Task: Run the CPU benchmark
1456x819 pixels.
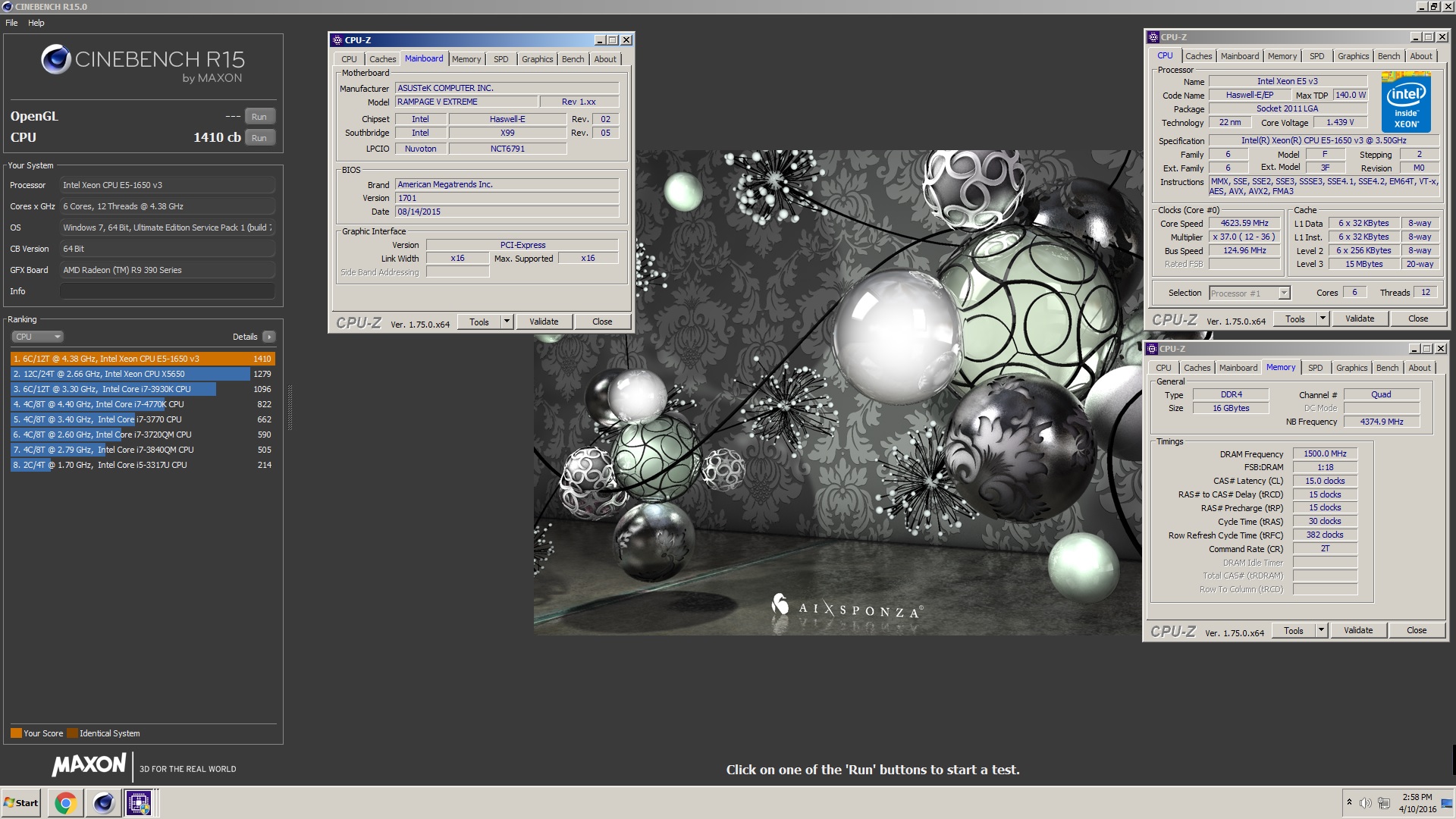Action: pos(259,138)
